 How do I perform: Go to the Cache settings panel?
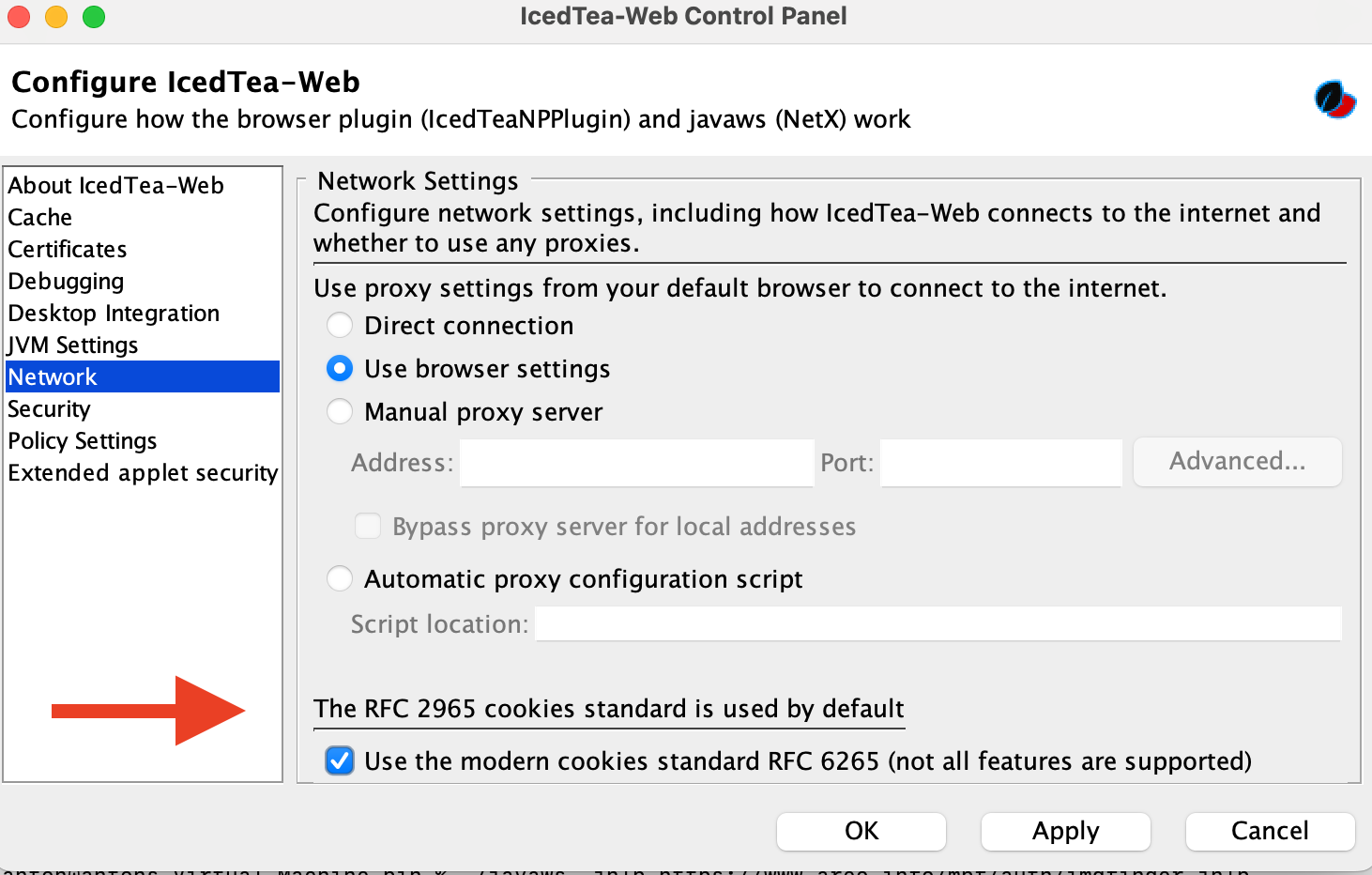click(40, 218)
